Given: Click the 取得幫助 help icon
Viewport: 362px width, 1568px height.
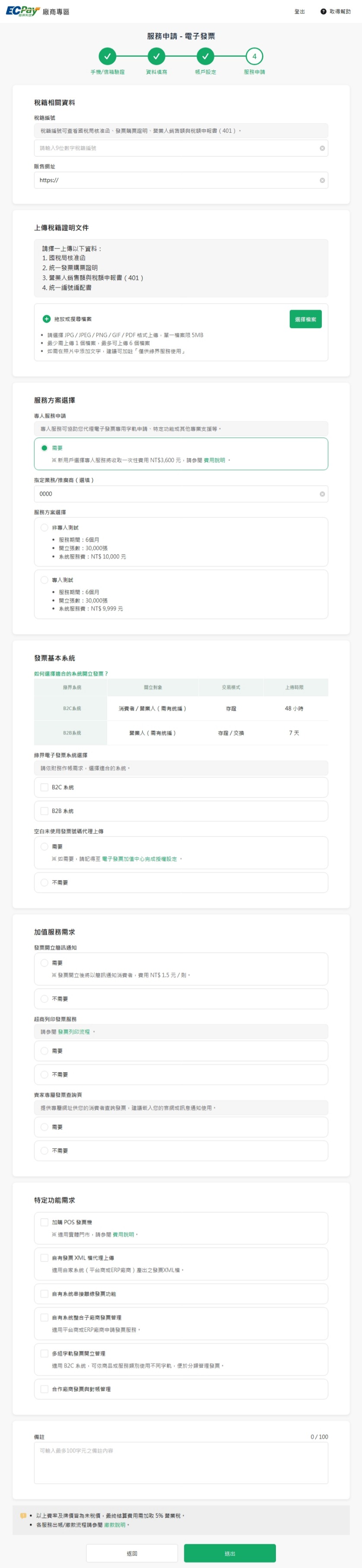Looking at the screenshot, I should 323,12.
